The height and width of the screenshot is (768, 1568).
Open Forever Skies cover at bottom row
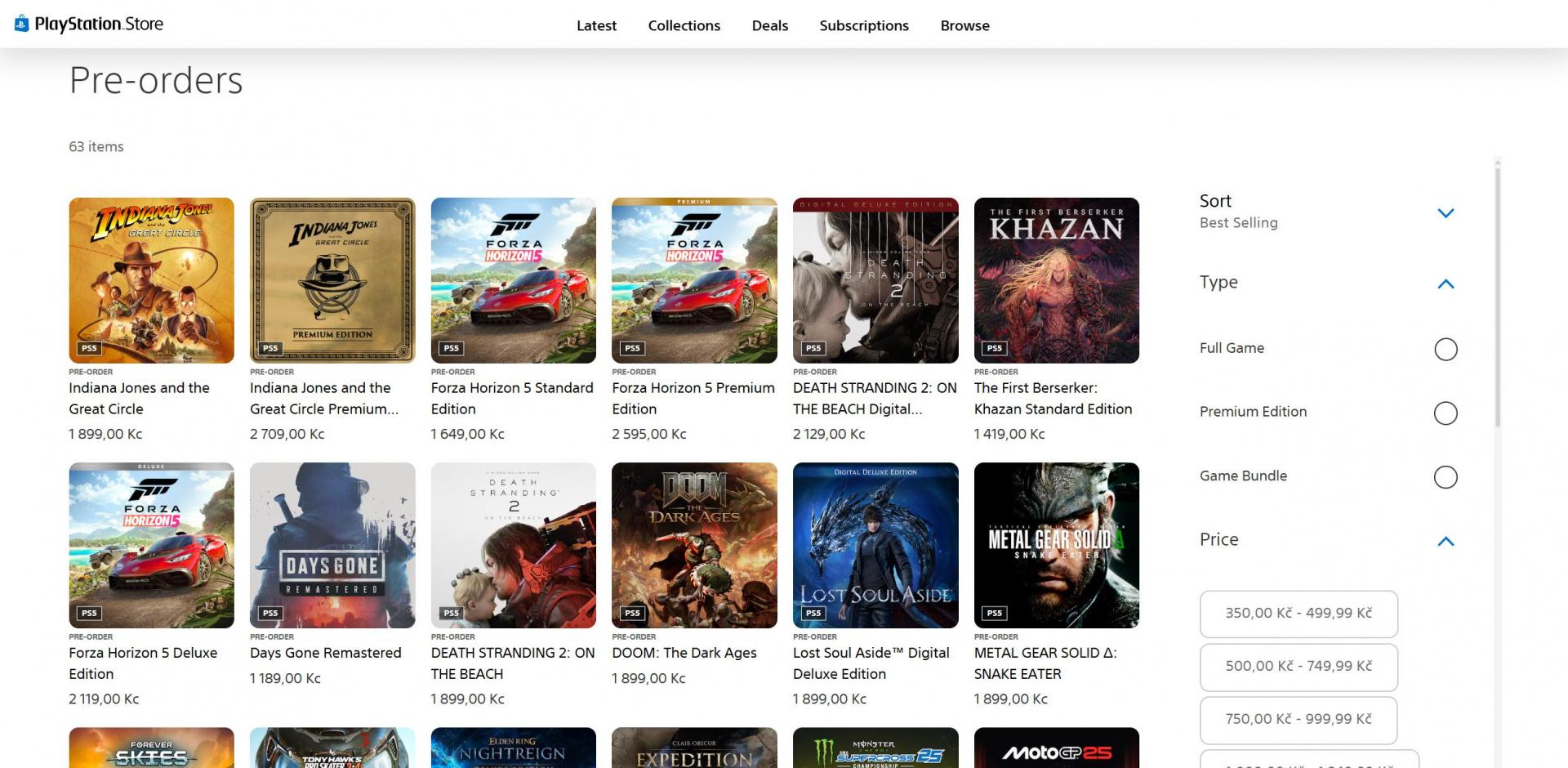click(151, 748)
